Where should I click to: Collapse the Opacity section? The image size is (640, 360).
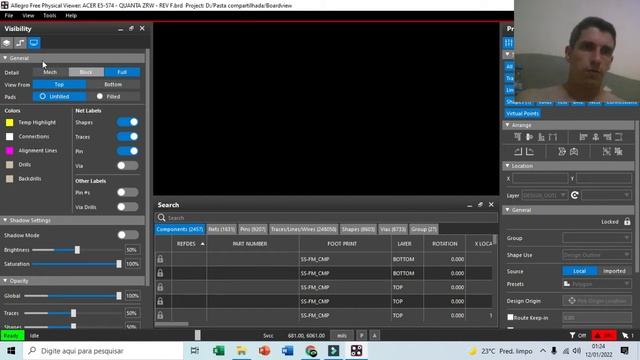coord(5,281)
